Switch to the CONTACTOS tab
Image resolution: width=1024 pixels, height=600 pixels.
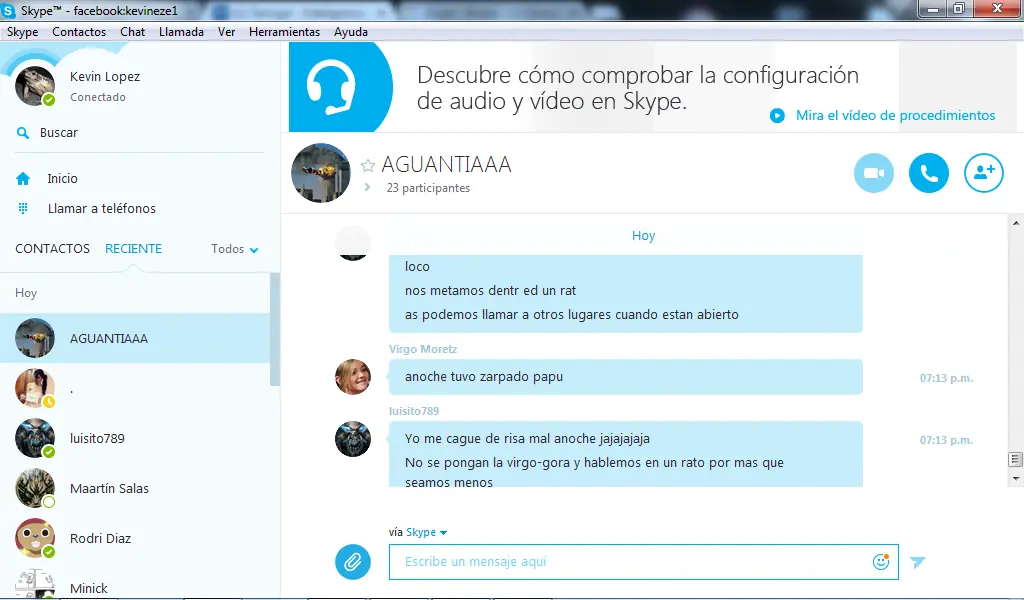[52, 249]
